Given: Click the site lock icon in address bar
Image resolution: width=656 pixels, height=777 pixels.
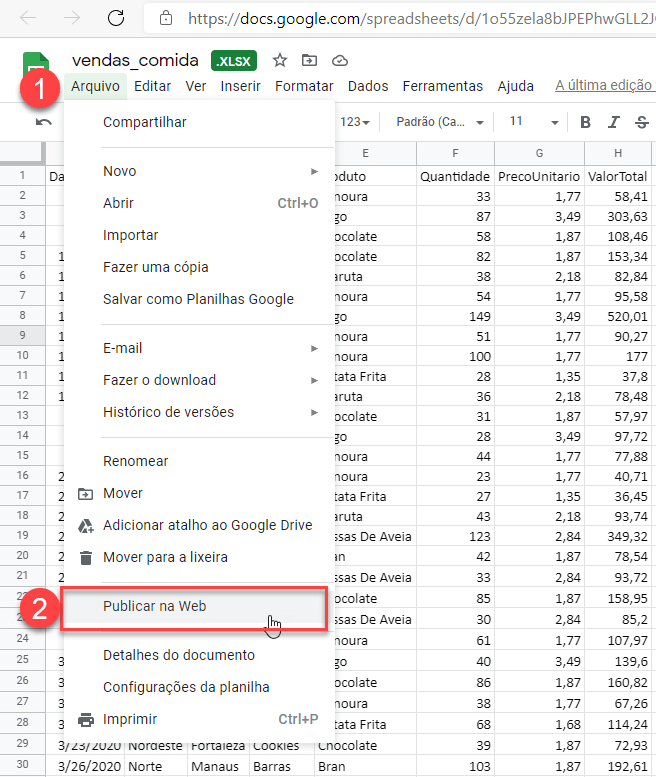Looking at the screenshot, I should click(x=166, y=18).
